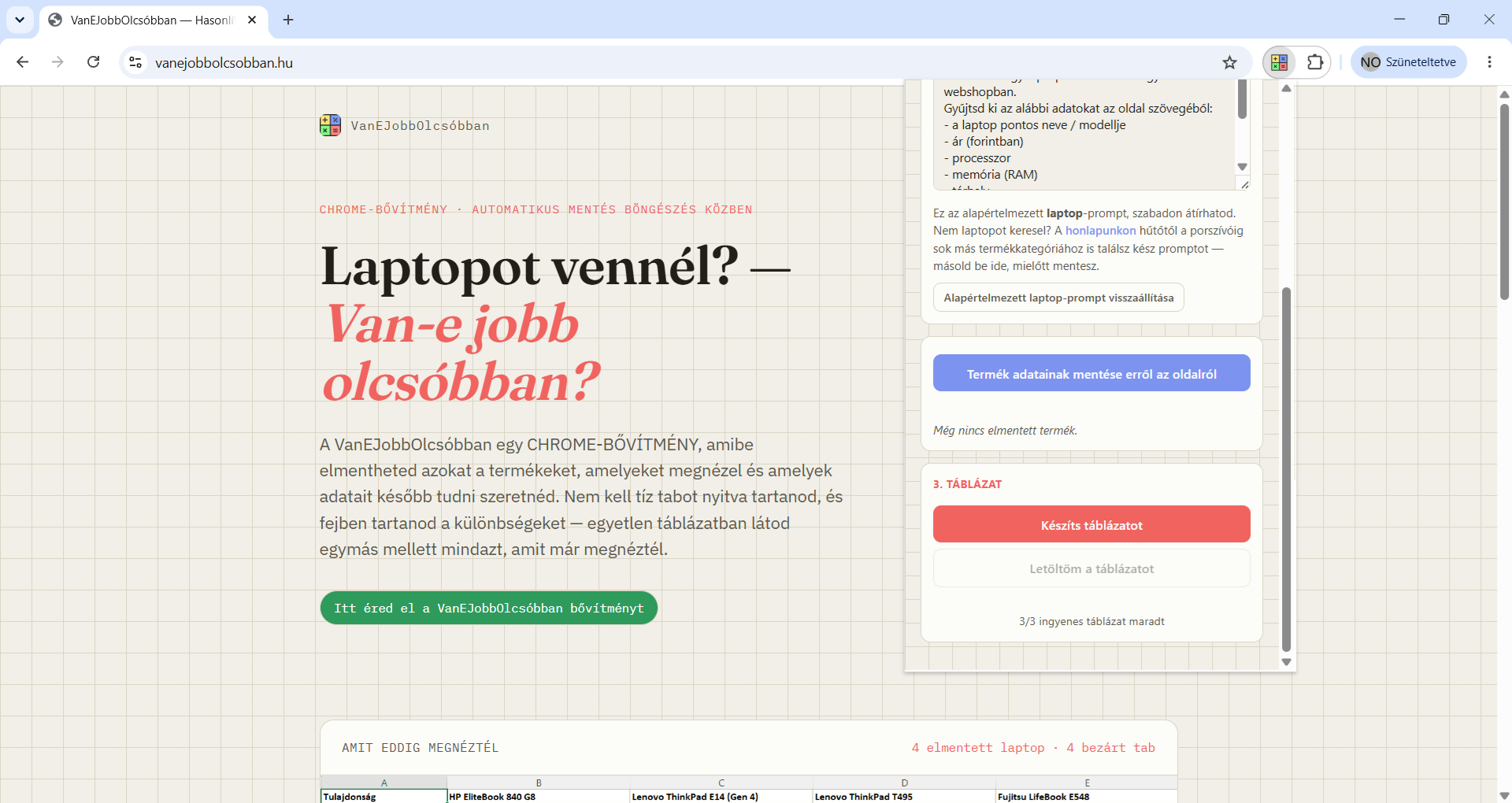Viewport: 1512px width, 803px height.
Task: Click the page scrollbar down arrow
Action: point(1504,795)
